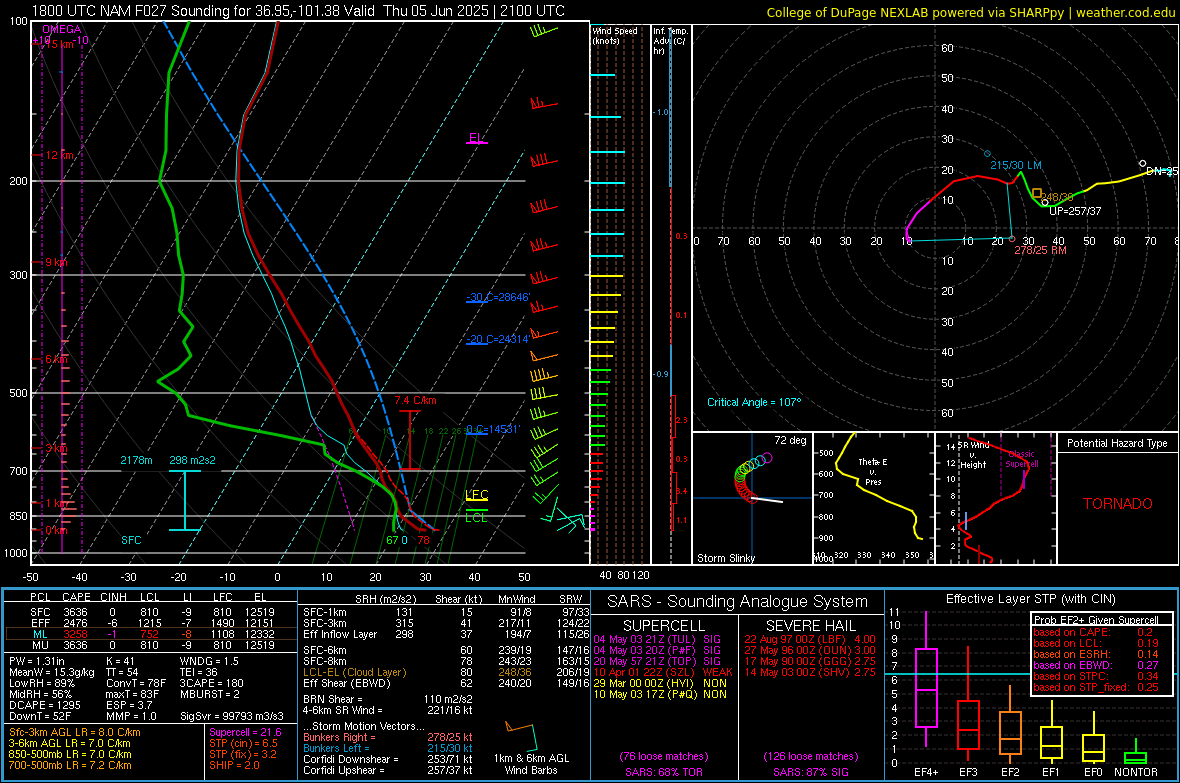Click the 'Effective Layer STP (with CIN)' title
Screen dimensions: 1180x783
[x=1030, y=599]
